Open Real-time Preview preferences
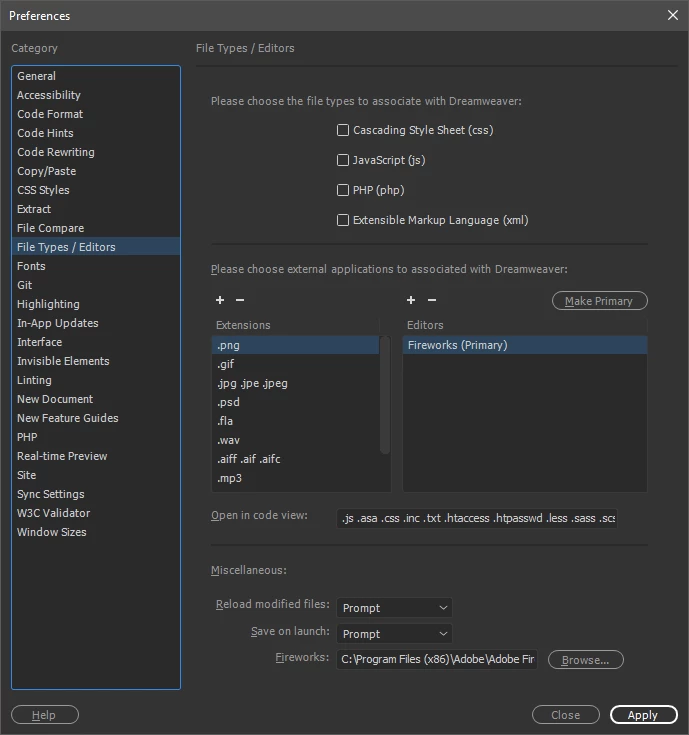Image resolution: width=689 pixels, height=735 pixels. coord(96,456)
